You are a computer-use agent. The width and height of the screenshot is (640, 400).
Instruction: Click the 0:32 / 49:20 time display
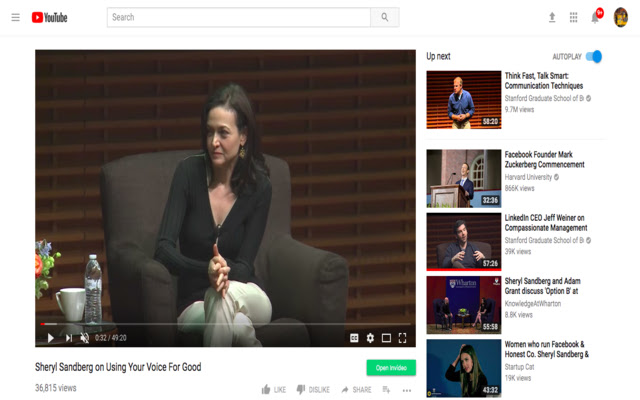point(111,338)
